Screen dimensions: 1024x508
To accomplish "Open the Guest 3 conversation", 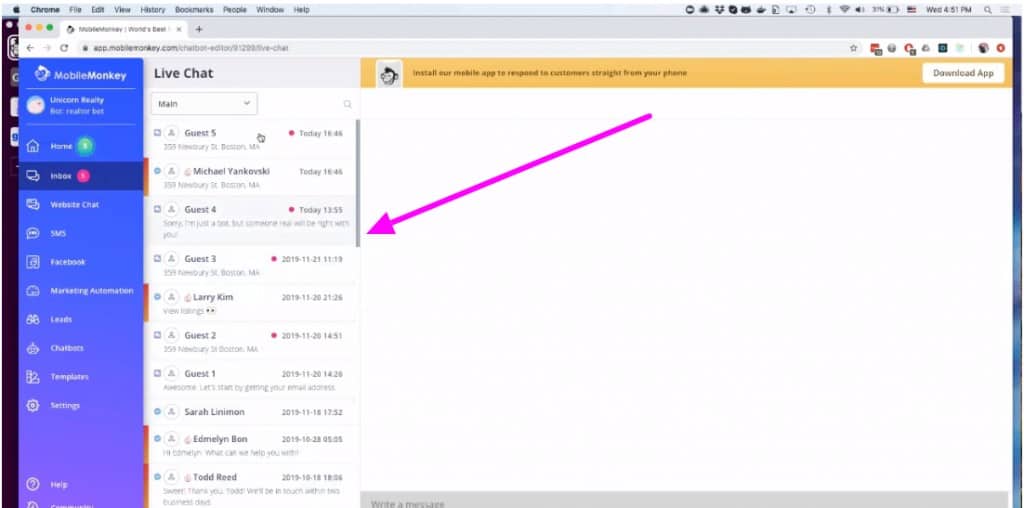I will (x=251, y=264).
